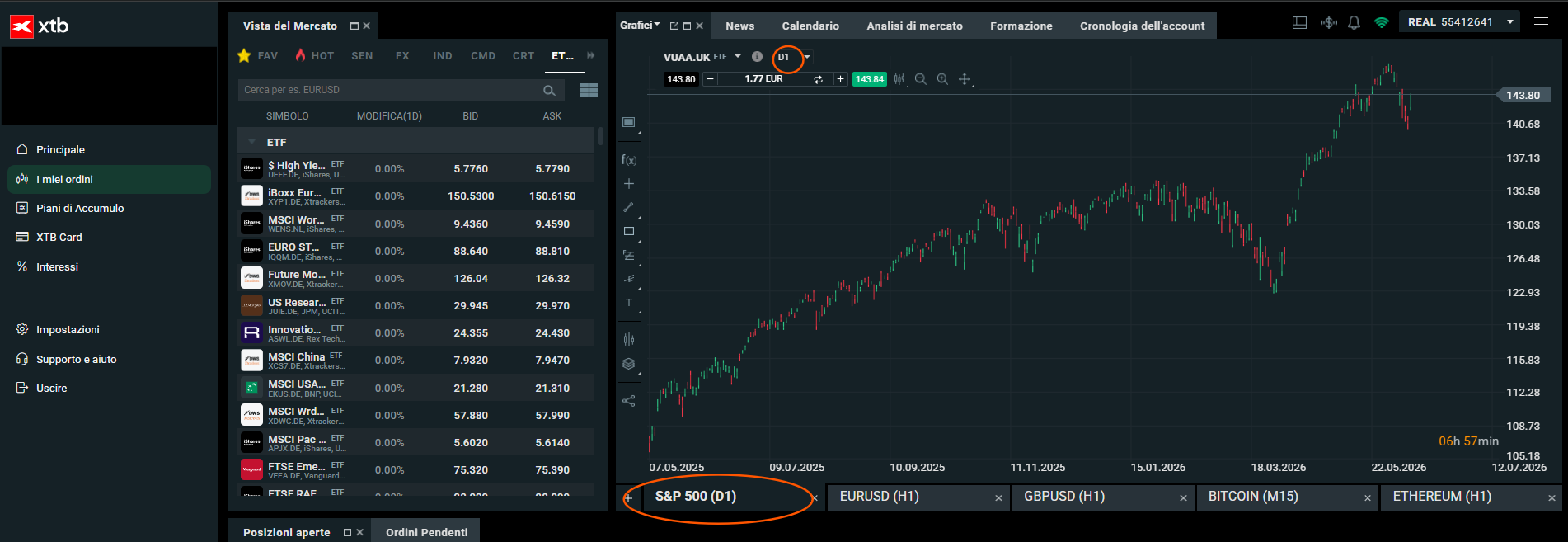Screen dimensions: 1568x542
Task: Click the deposit dollar icon
Action: (x=1328, y=23)
